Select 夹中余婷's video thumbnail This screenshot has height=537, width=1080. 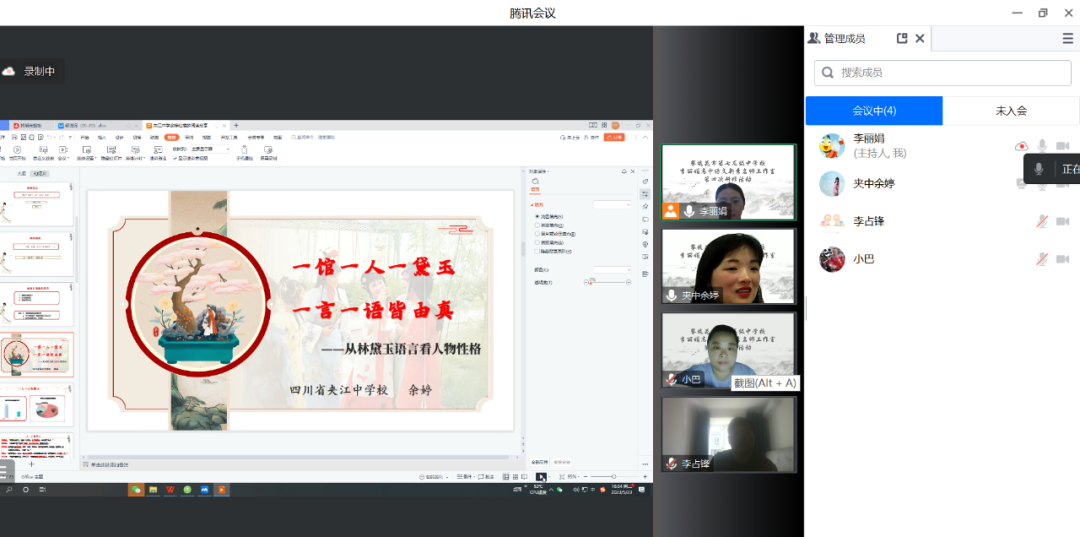[728, 266]
